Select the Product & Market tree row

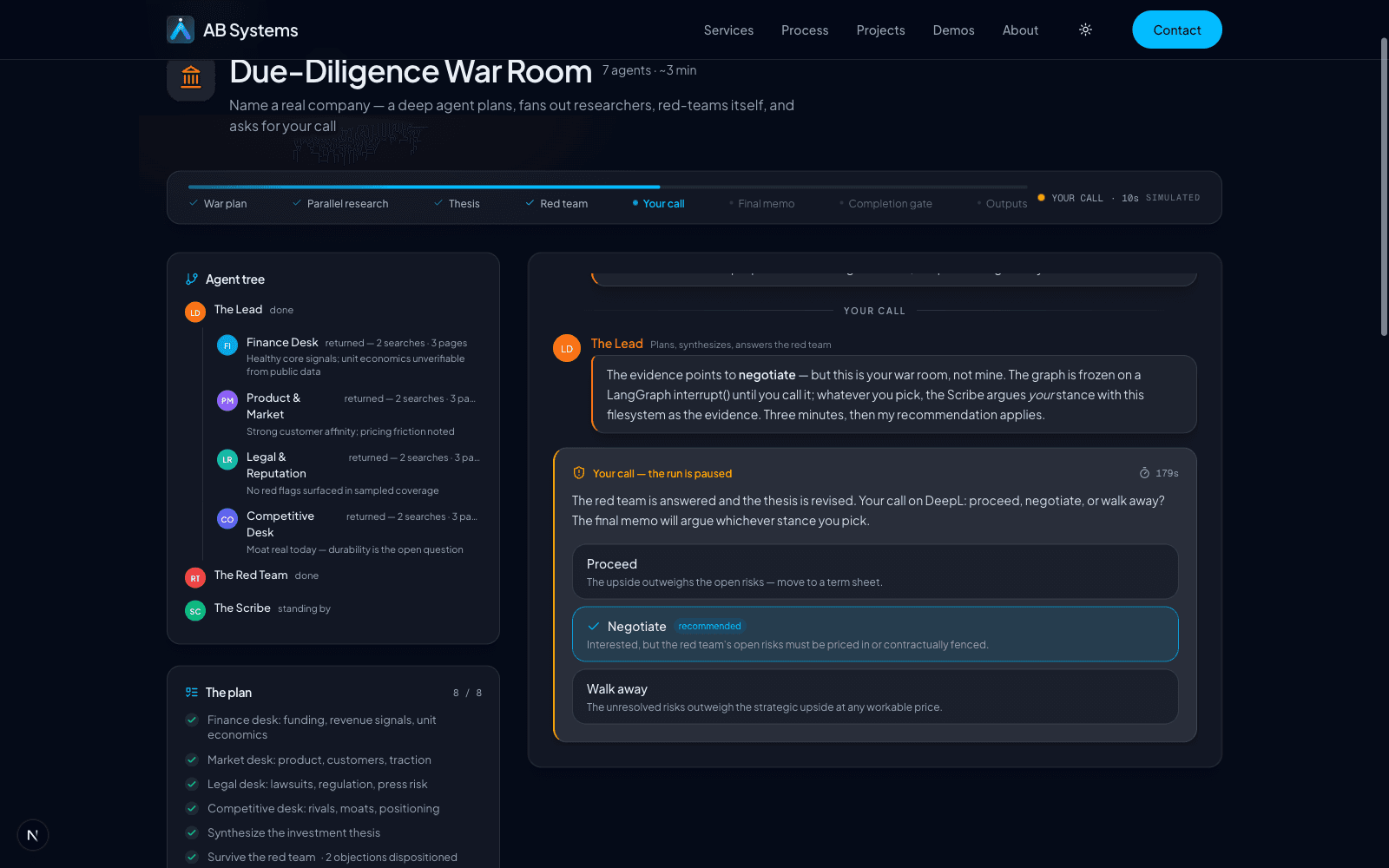[x=349, y=414]
